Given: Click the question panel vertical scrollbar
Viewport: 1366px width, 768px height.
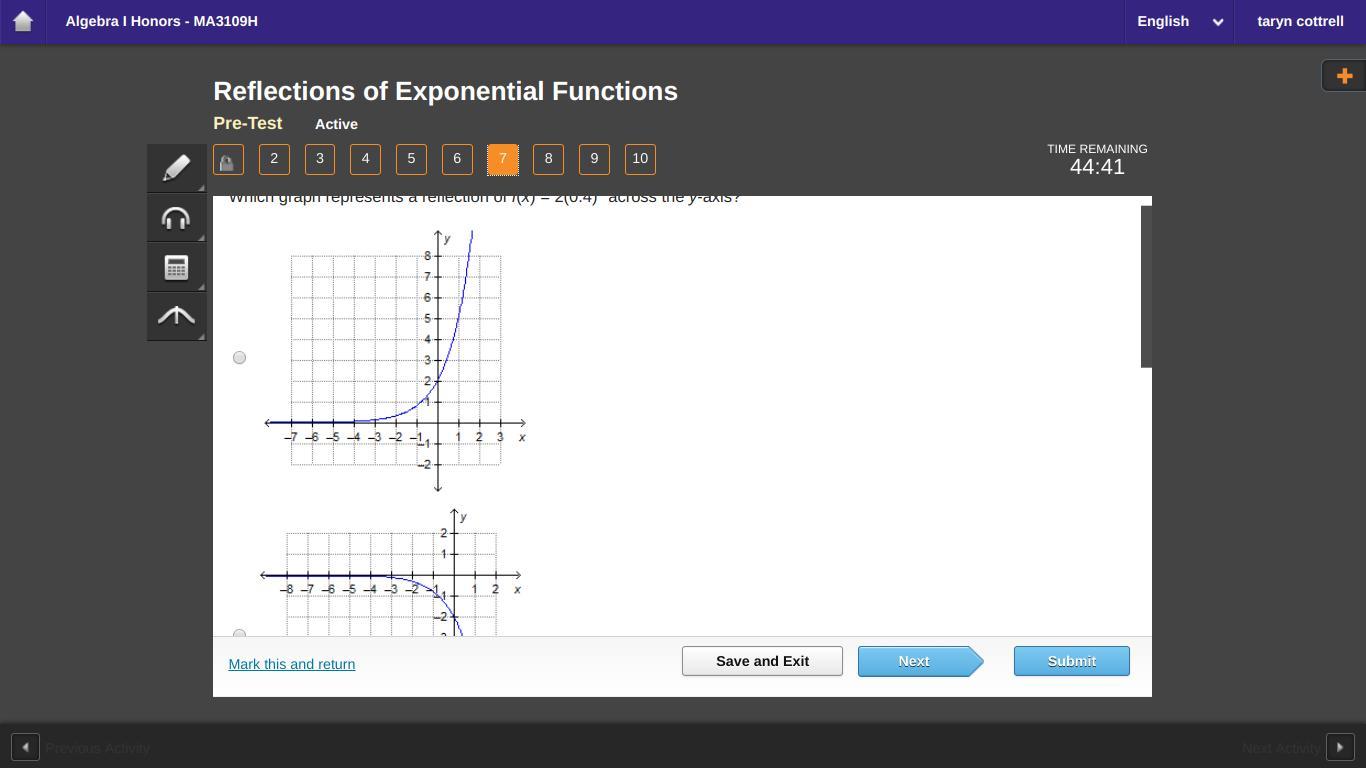Looking at the screenshot, I should 1146,287.
